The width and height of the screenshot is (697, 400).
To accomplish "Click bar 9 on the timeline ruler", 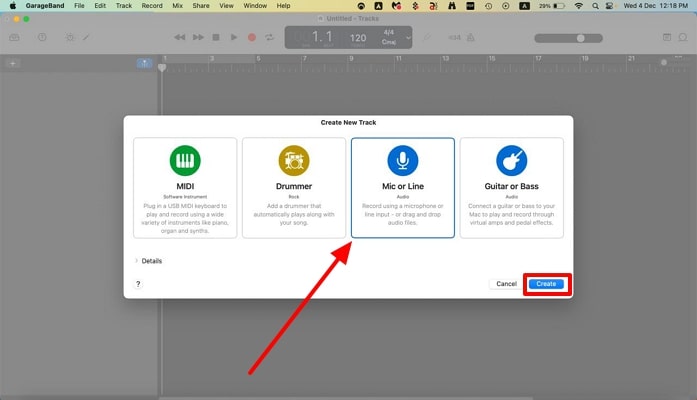I will pyautogui.click(x=351, y=59).
